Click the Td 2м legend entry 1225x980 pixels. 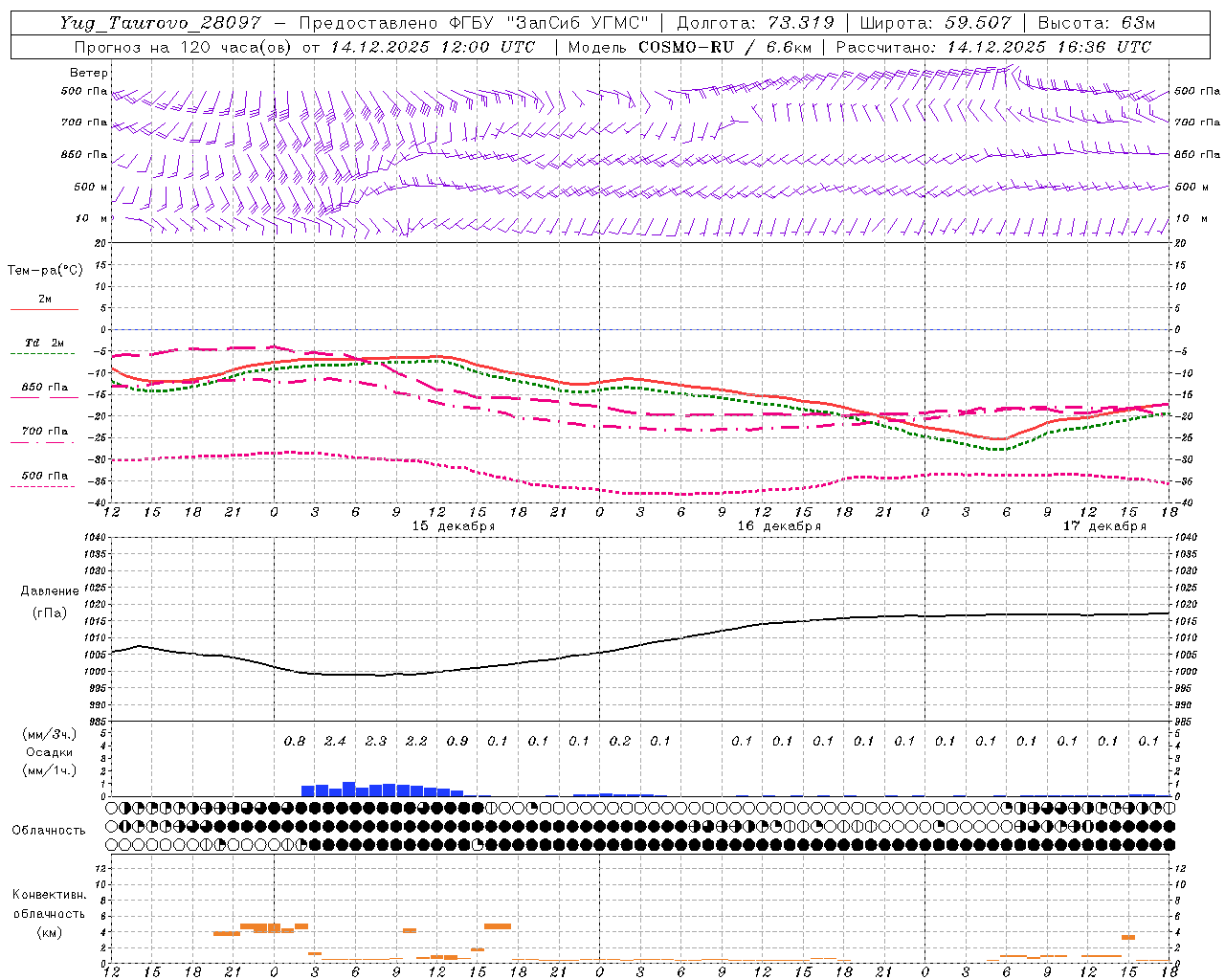(45, 343)
